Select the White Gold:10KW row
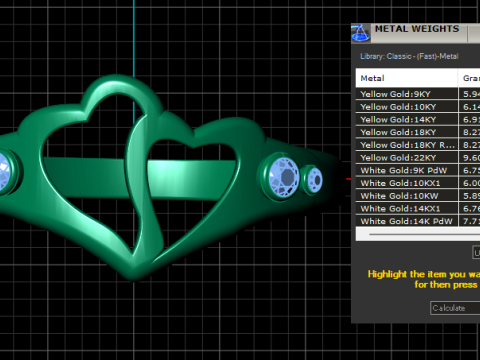This screenshot has width=480, height=360. pos(418,196)
